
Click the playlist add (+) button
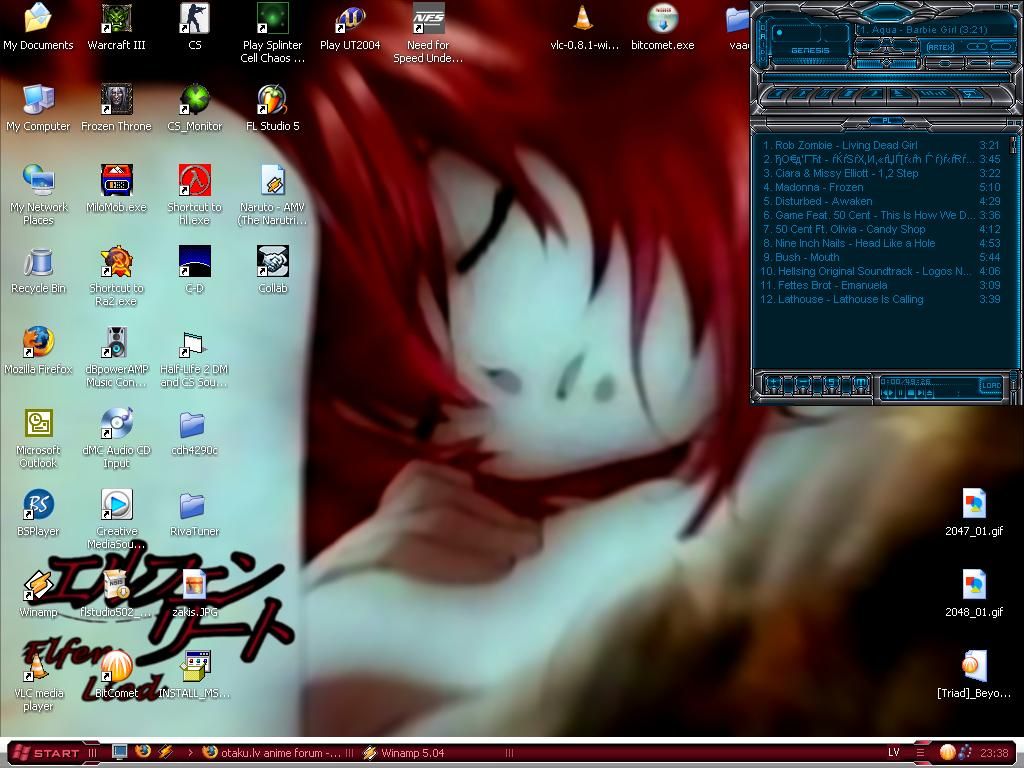click(773, 385)
